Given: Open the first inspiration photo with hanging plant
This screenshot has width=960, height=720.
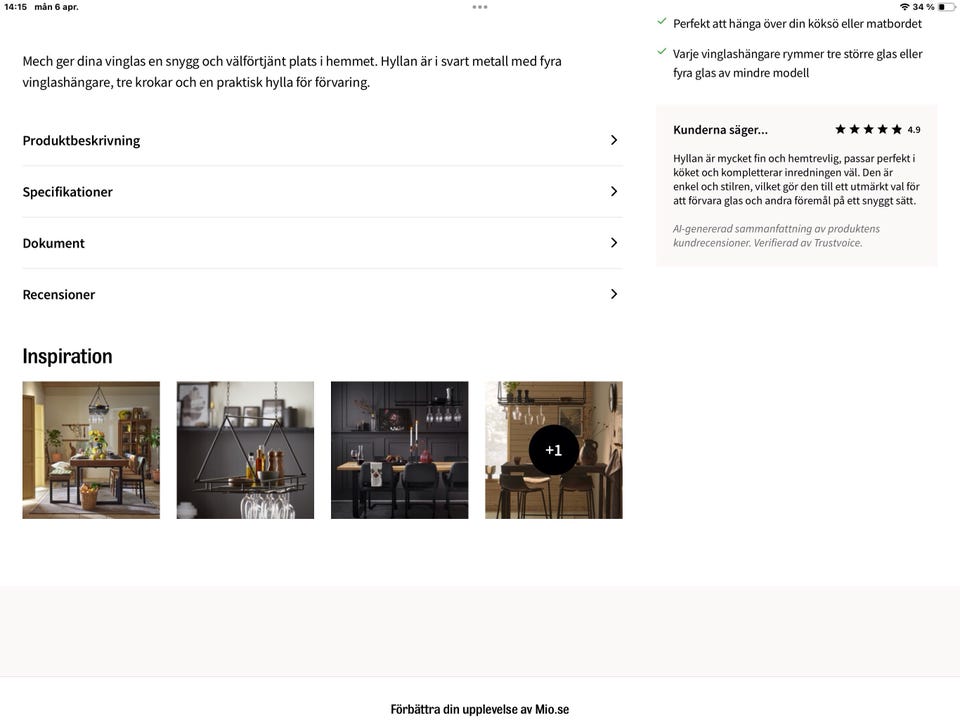Looking at the screenshot, I should pos(91,450).
